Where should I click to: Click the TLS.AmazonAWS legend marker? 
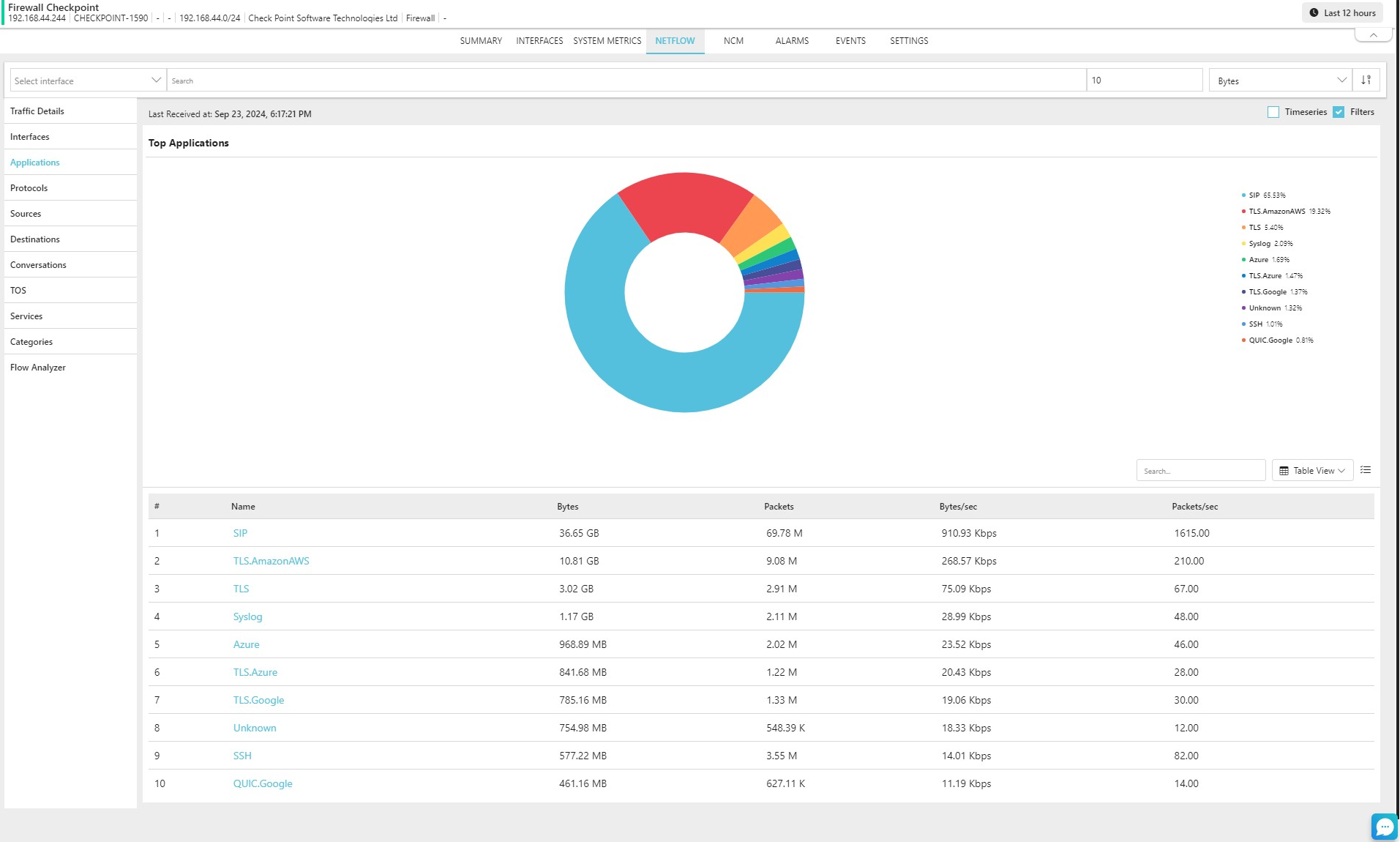pyautogui.click(x=1243, y=212)
